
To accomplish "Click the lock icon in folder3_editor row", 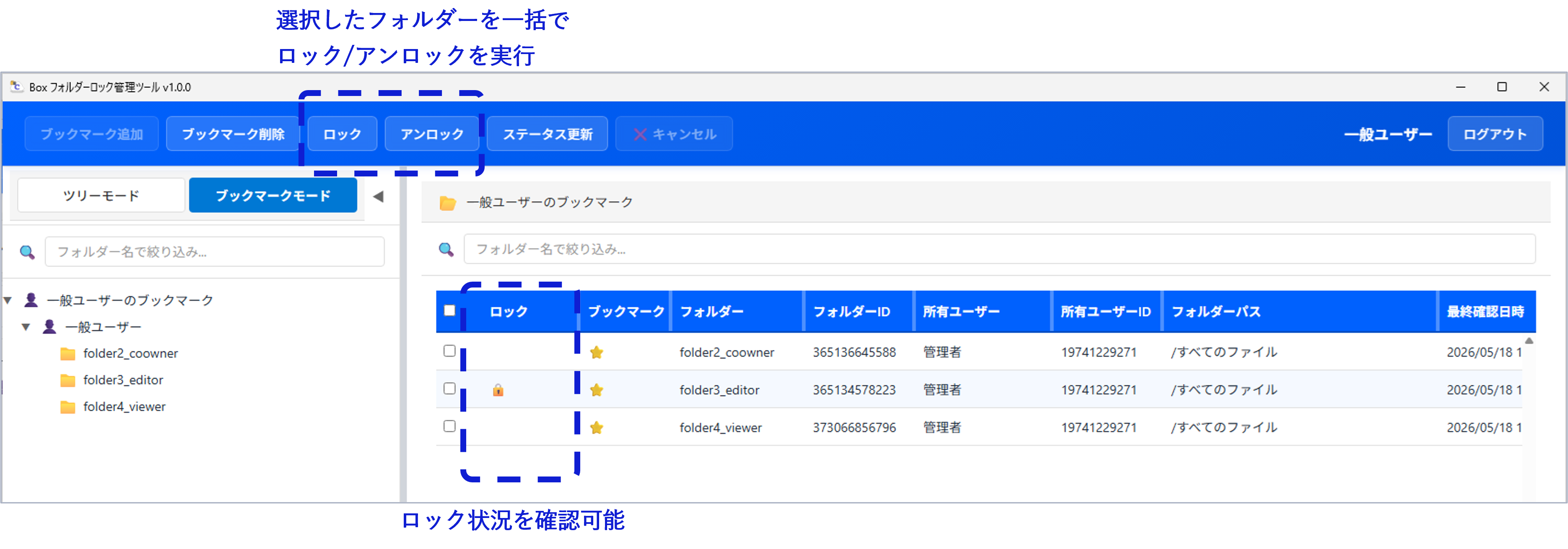I will click(x=498, y=389).
